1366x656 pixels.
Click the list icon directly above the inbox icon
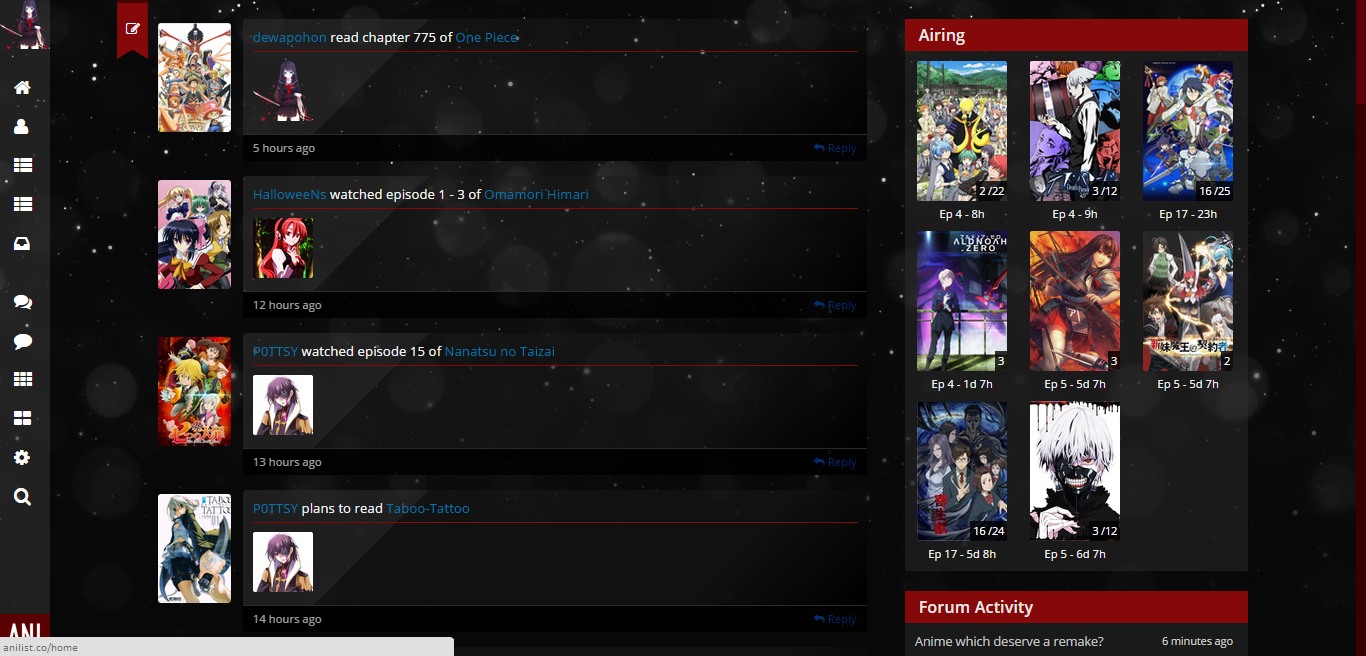pos(22,204)
